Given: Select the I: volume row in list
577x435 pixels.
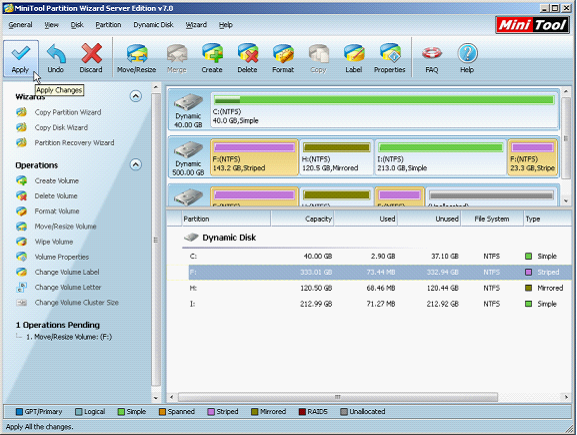Looking at the screenshot, I should 369,304.
